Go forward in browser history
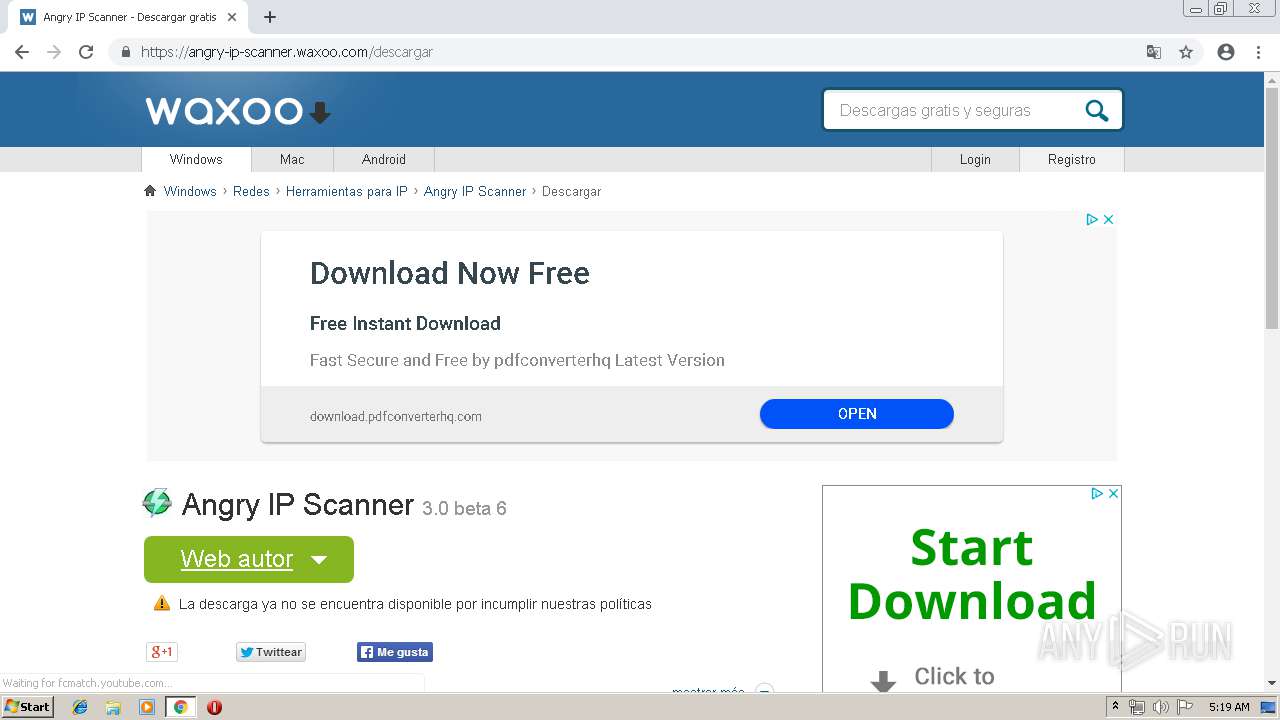This screenshot has height=720, width=1280. (54, 52)
